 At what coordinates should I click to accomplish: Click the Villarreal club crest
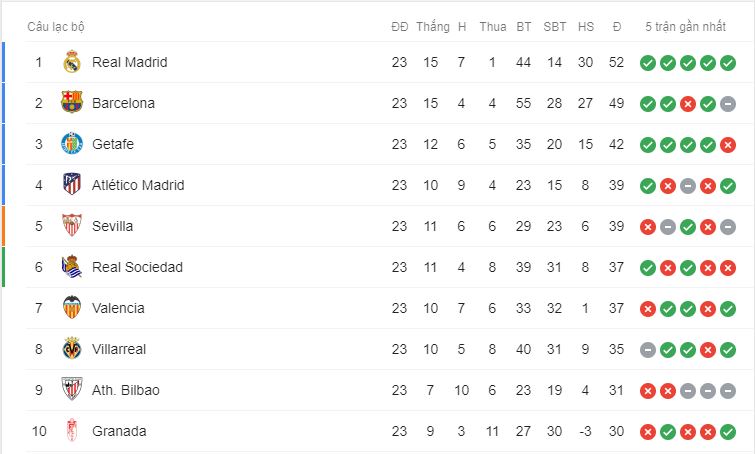click(72, 349)
